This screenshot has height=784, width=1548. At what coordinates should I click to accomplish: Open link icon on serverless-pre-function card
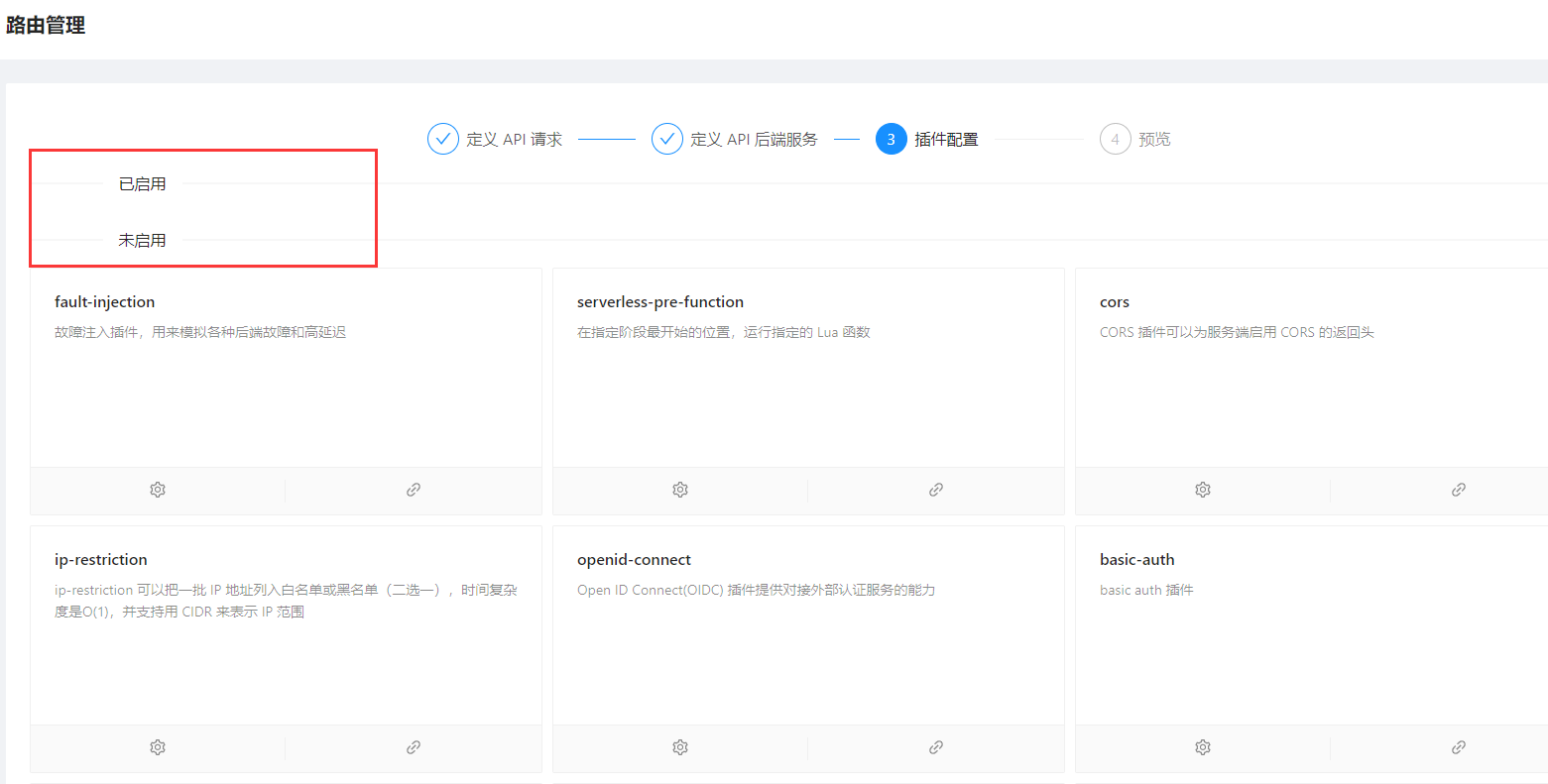pos(936,490)
